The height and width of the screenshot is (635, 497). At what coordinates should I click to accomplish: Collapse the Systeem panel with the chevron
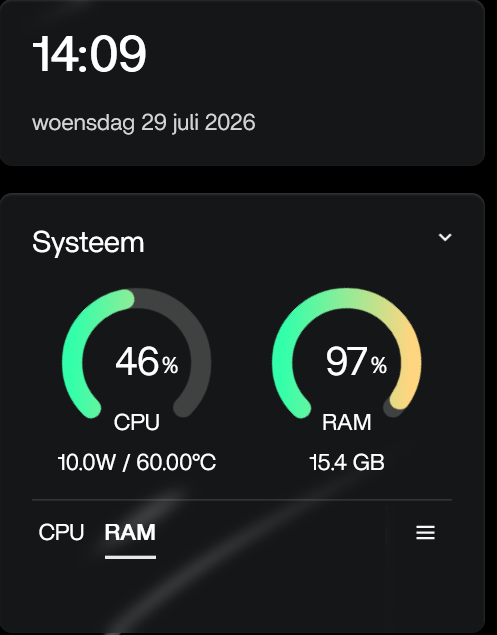(445, 237)
